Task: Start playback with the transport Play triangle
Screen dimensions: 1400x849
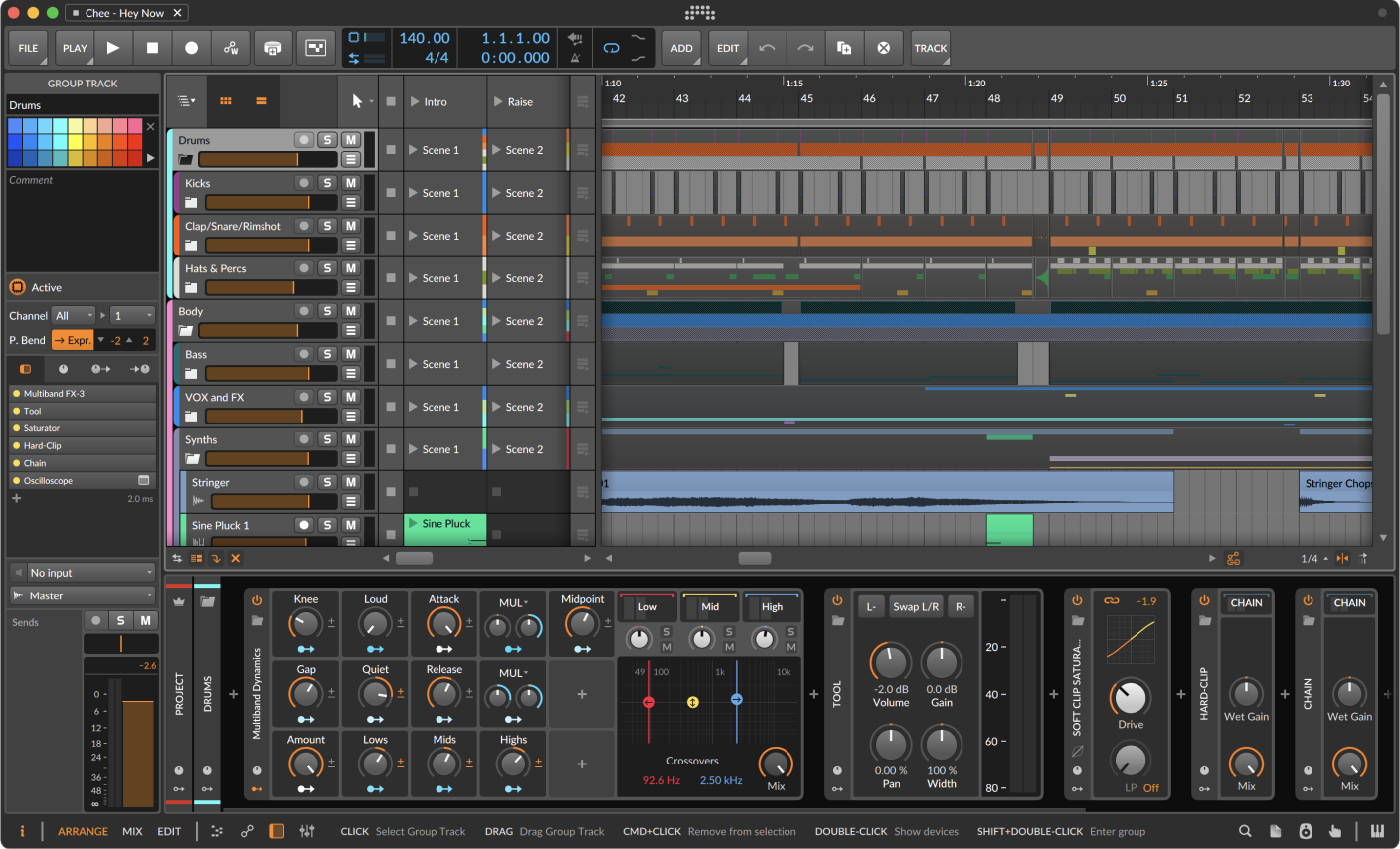Action: (x=113, y=48)
